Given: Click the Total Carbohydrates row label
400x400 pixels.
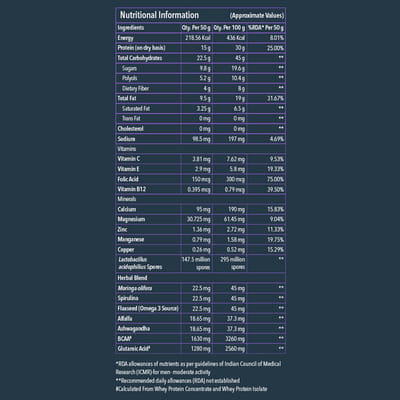Looking at the screenshot, I should coord(140,58).
